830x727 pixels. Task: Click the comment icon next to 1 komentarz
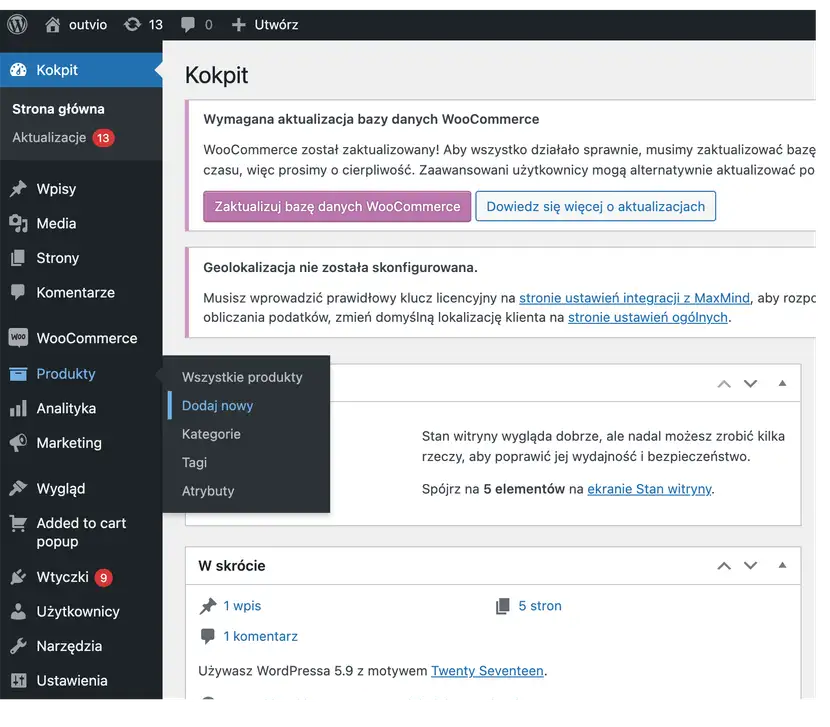pos(208,636)
